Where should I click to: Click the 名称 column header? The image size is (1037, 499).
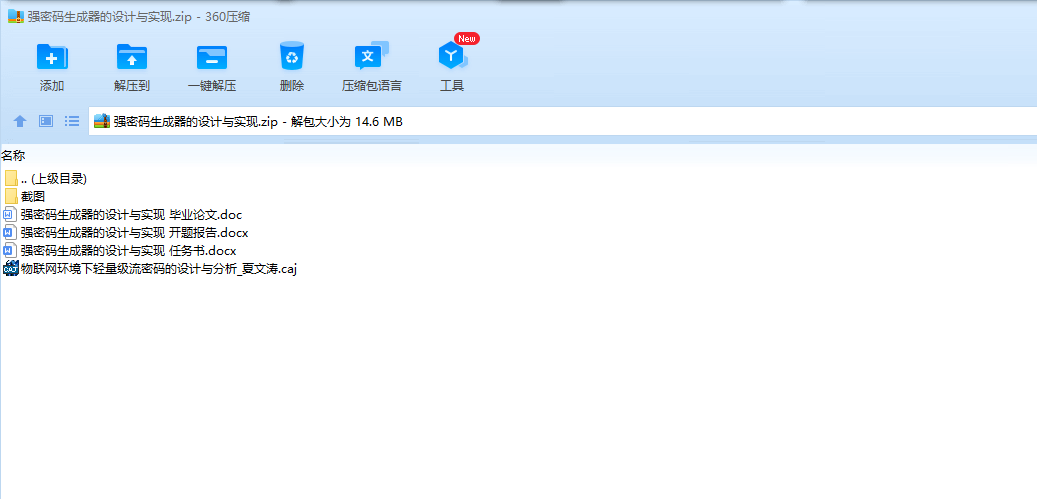(x=13, y=156)
